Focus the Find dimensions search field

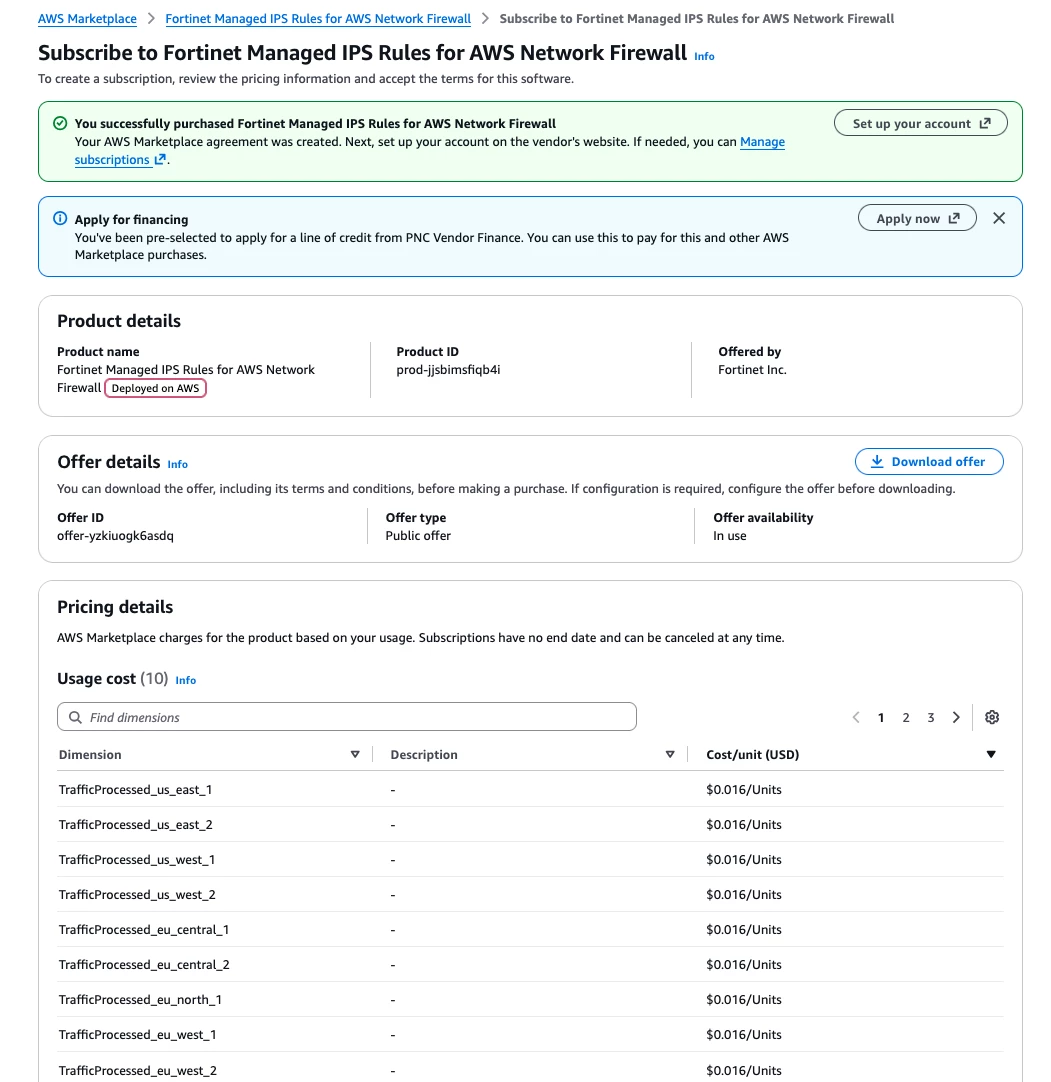(x=346, y=717)
